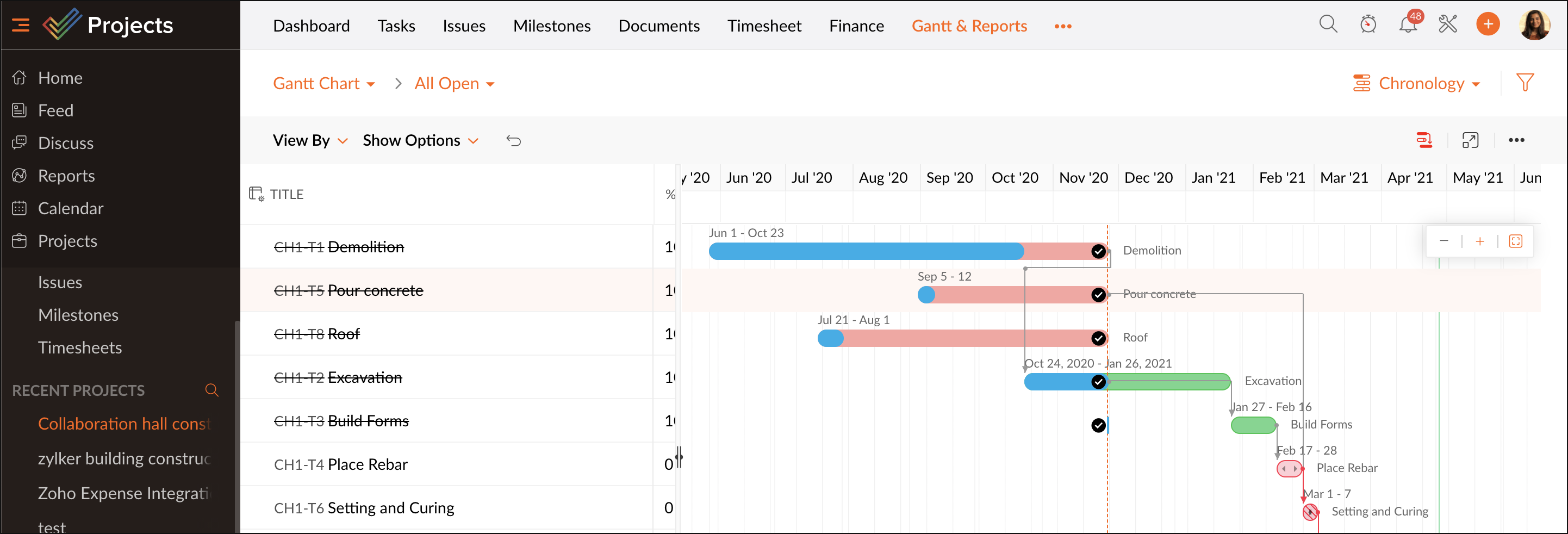Image resolution: width=1568 pixels, height=534 pixels.
Task: Click the Setting and Curing Gantt marker
Action: pyautogui.click(x=1310, y=512)
